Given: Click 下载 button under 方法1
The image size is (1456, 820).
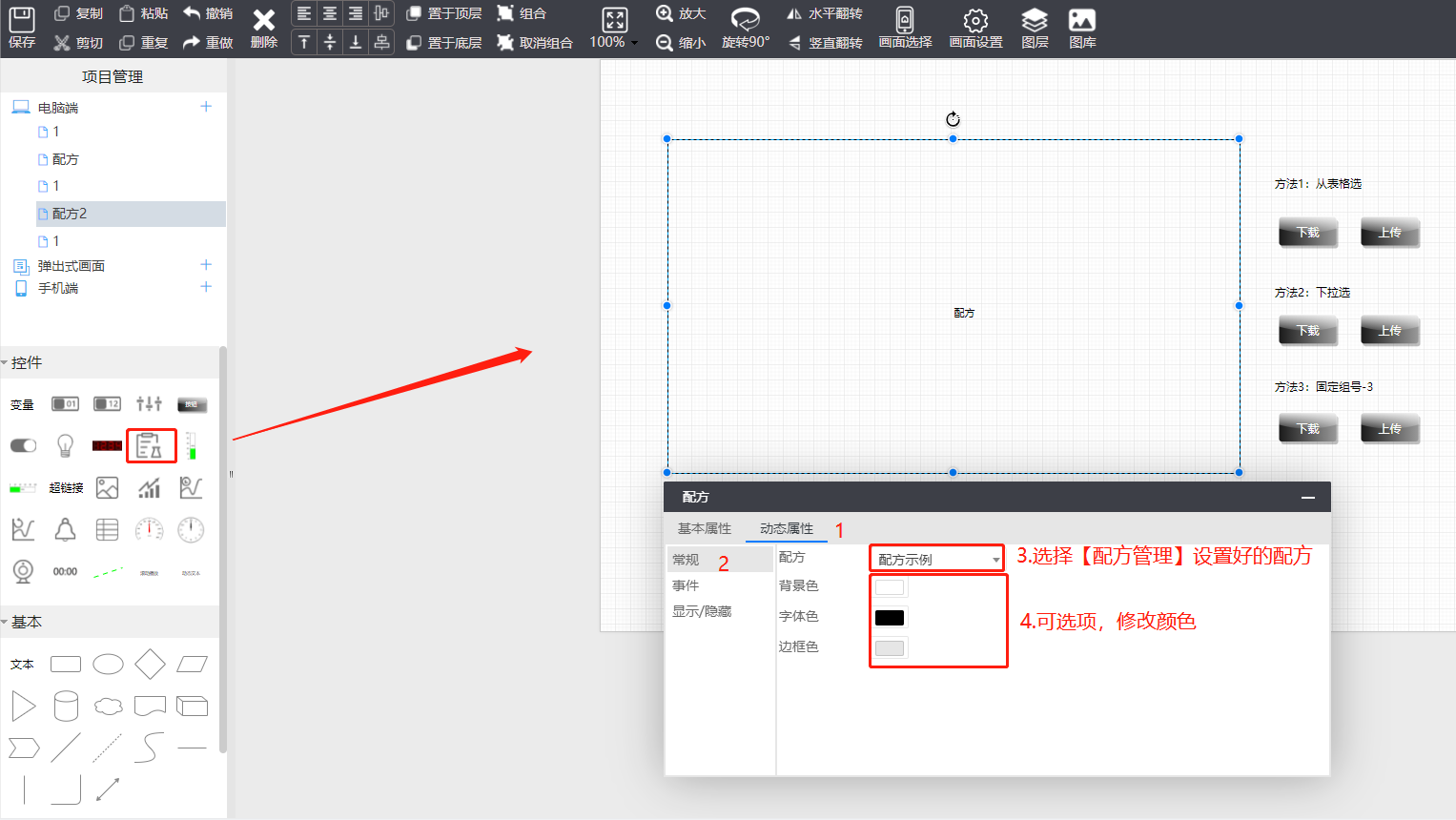Looking at the screenshot, I should (x=1307, y=233).
